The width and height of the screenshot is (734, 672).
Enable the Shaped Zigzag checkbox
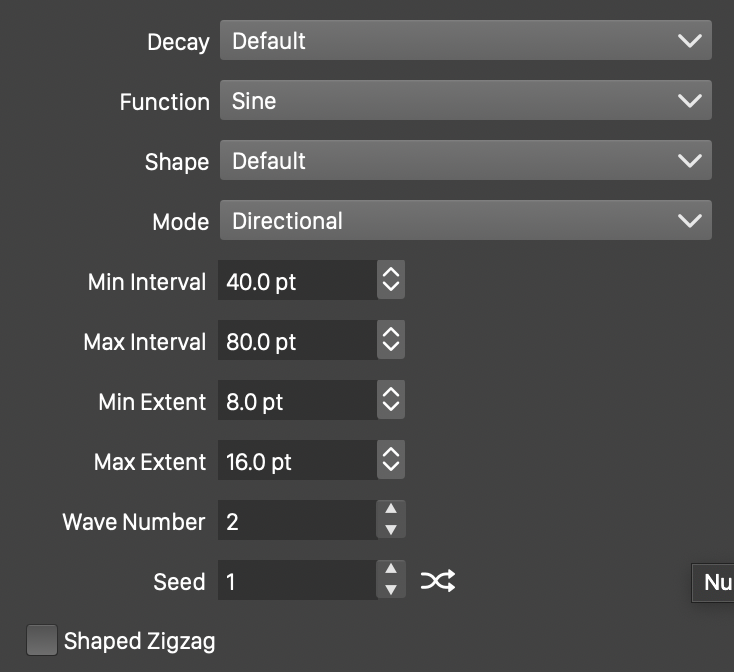click(42, 640)
